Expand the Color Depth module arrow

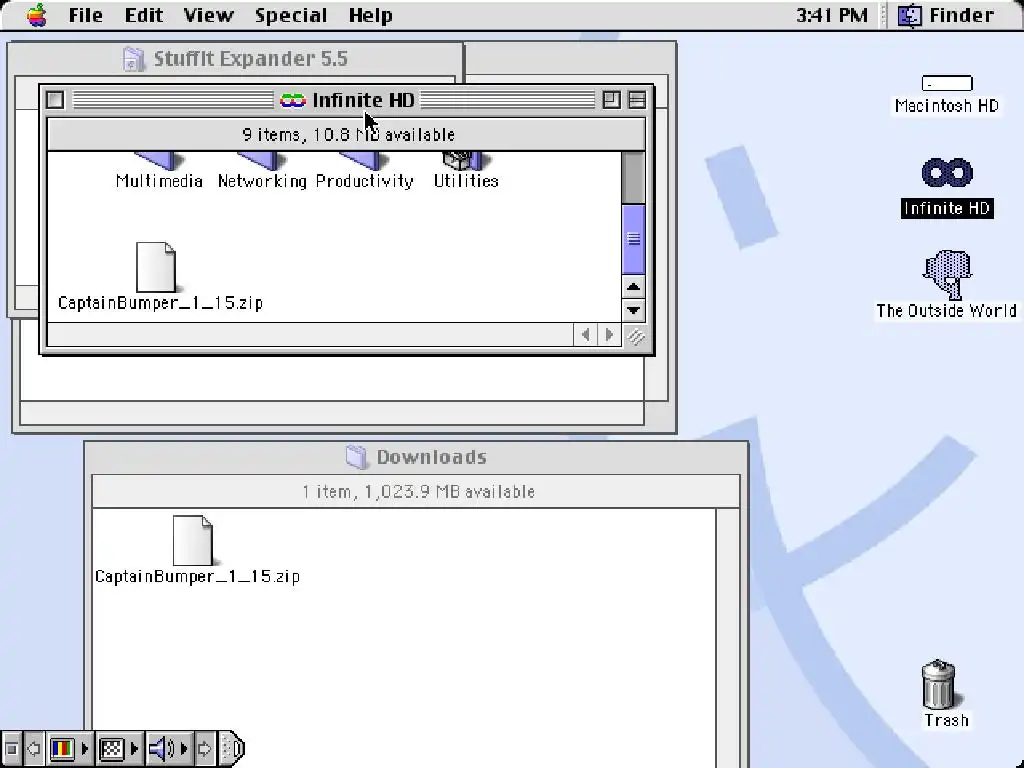pos(84,748)
